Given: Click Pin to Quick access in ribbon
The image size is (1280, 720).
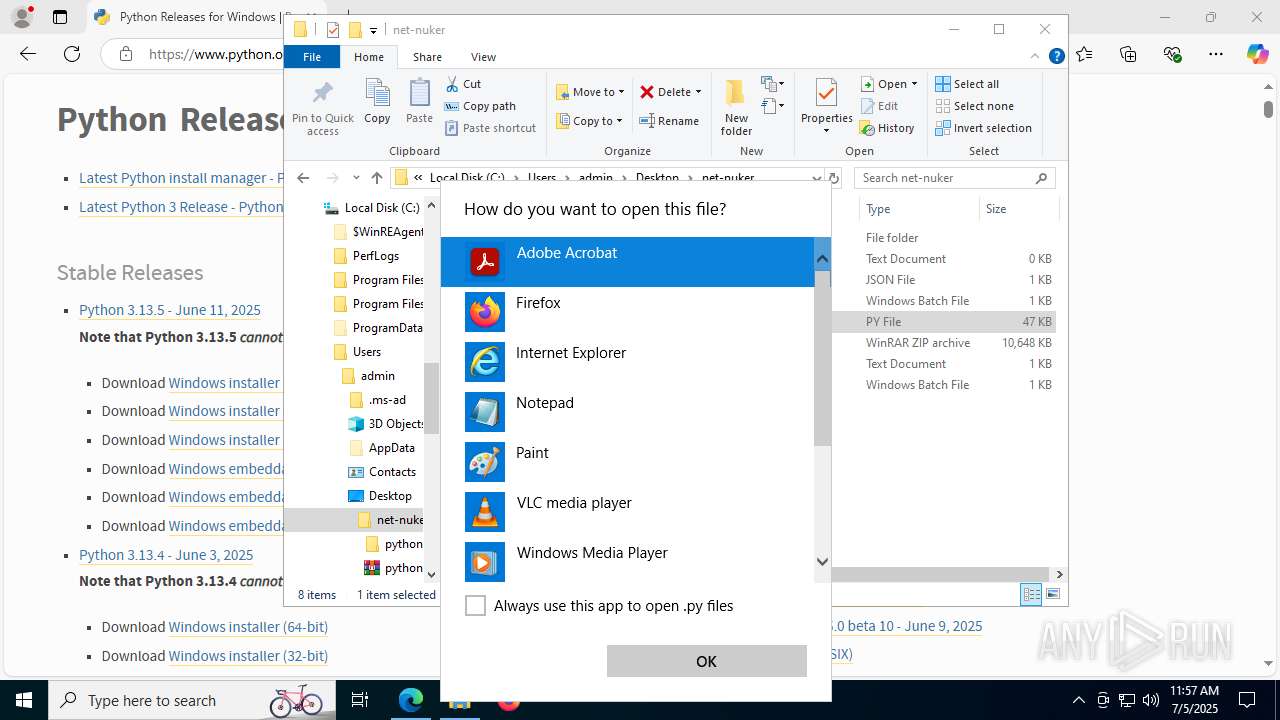Looking at the screenshot, I should [323, 108].
